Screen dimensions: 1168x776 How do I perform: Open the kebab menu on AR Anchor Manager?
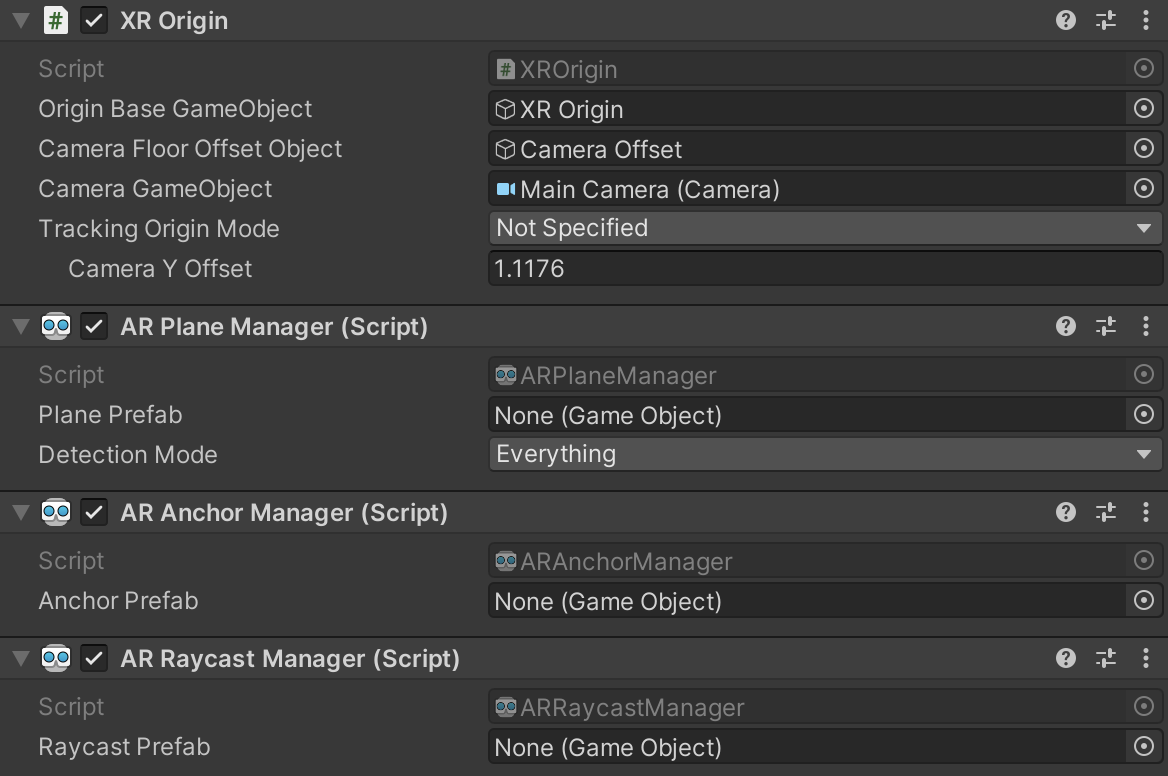[x=1146, y=512]
